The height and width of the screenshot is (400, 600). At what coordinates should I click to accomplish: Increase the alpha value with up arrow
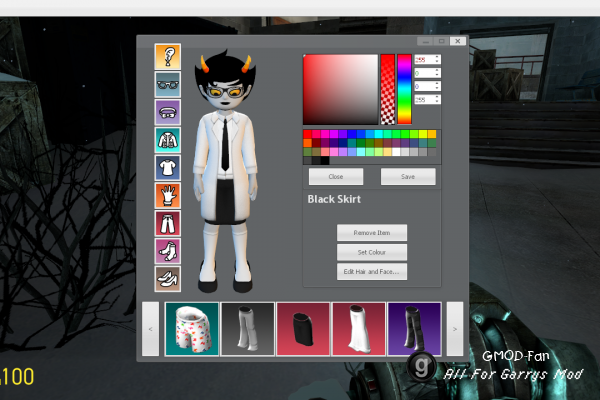(x=437, y=96)
